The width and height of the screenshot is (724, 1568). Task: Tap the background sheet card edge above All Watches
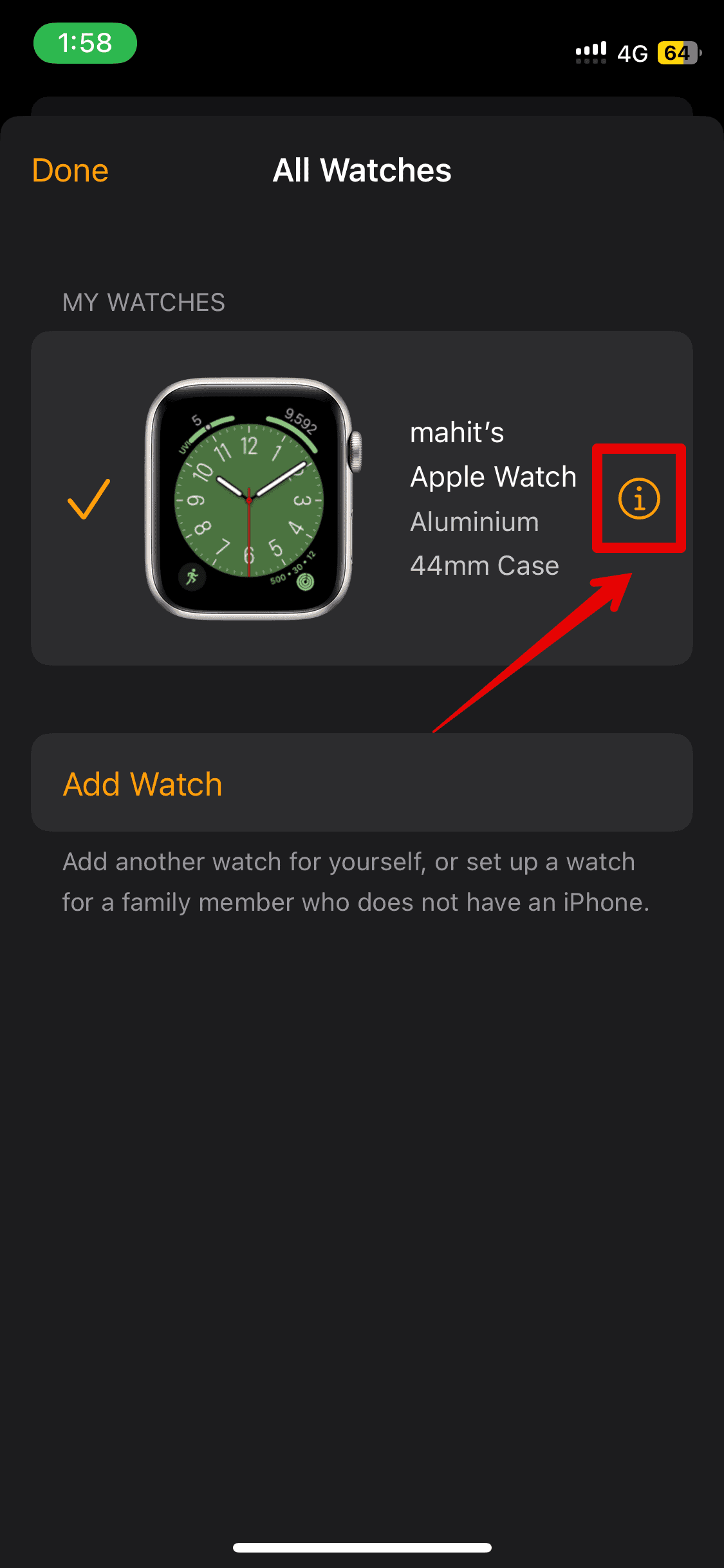(362, 106)
